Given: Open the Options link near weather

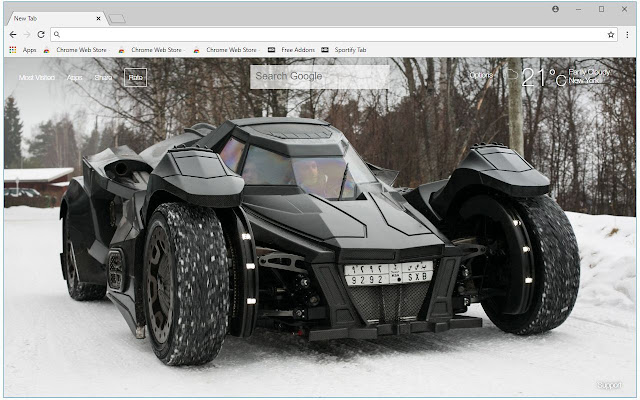Looking at the screenshot, I should click(481, 75).
